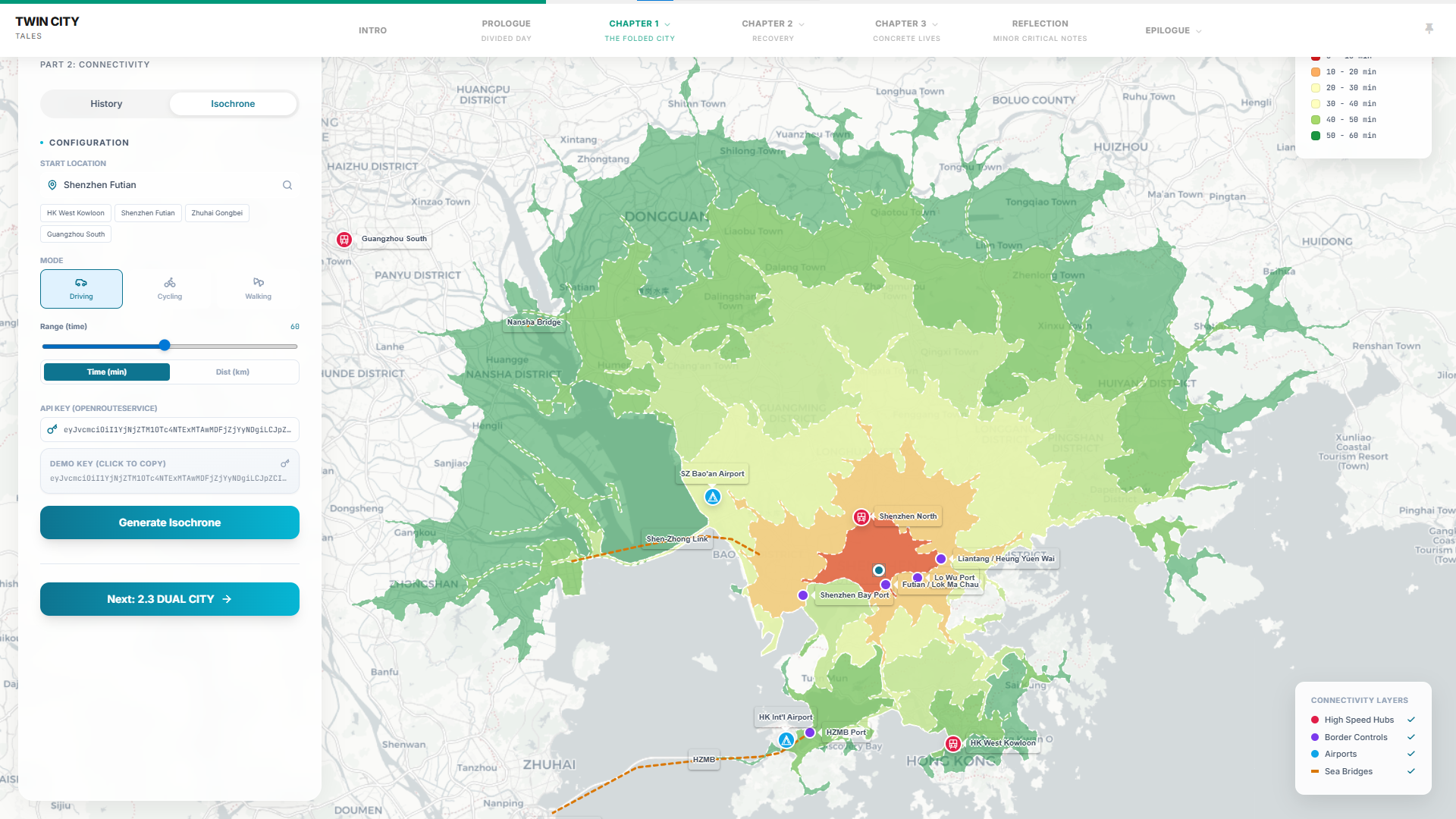Click the key icon in API key field
This screenshot has width=1456, height=819.
(x=52, y=430)
